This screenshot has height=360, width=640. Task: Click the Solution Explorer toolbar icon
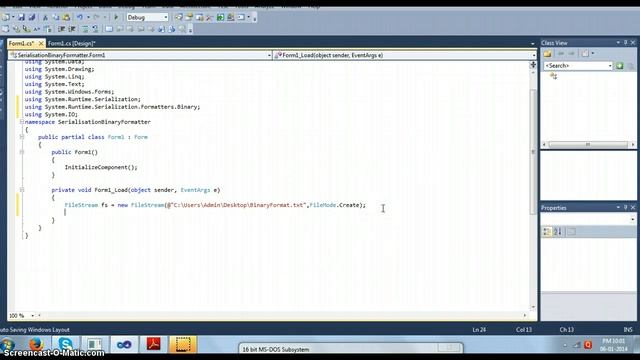click(179, 17)
